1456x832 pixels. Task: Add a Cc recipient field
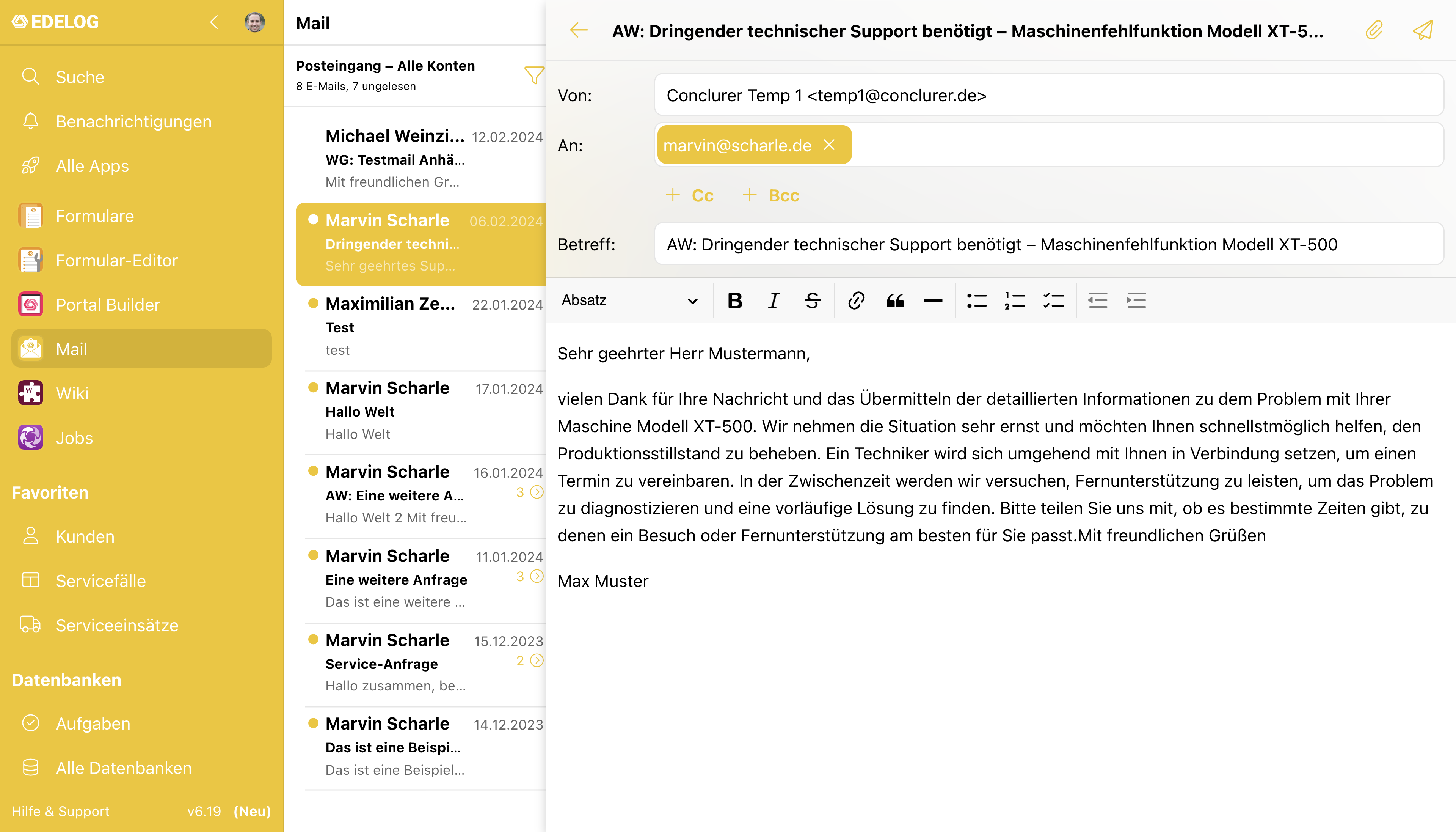[x=690, y=195]
